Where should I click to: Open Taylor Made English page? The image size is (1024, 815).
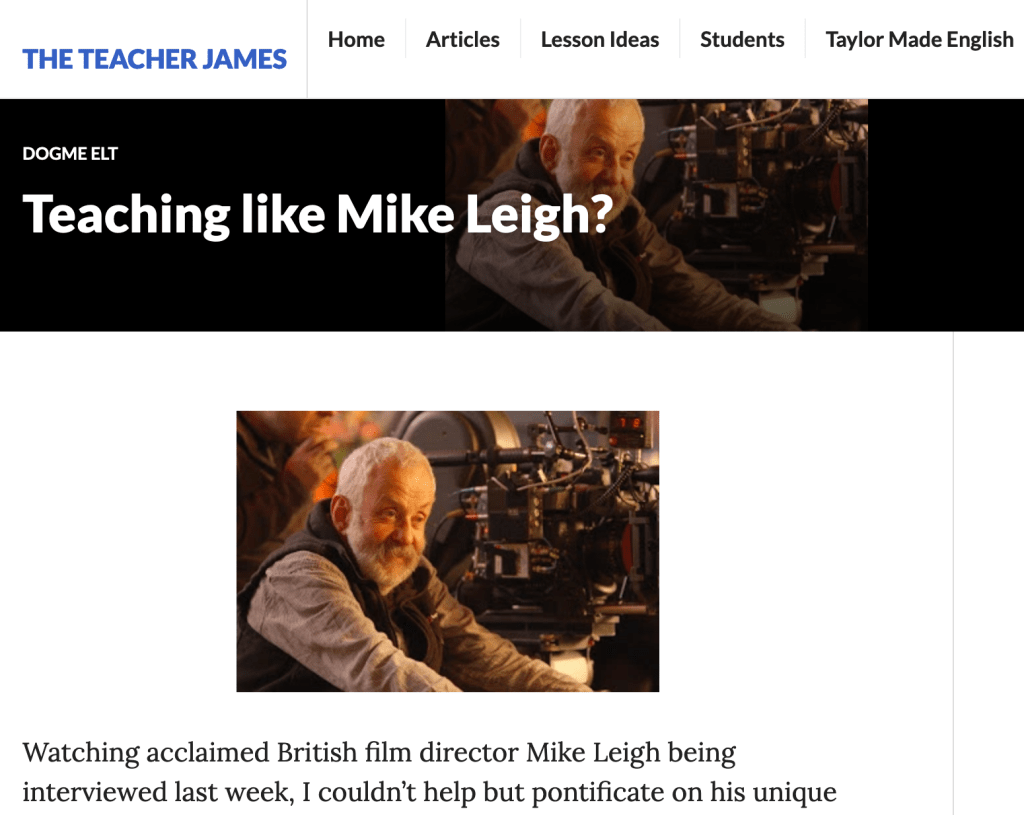pos(920,39)
